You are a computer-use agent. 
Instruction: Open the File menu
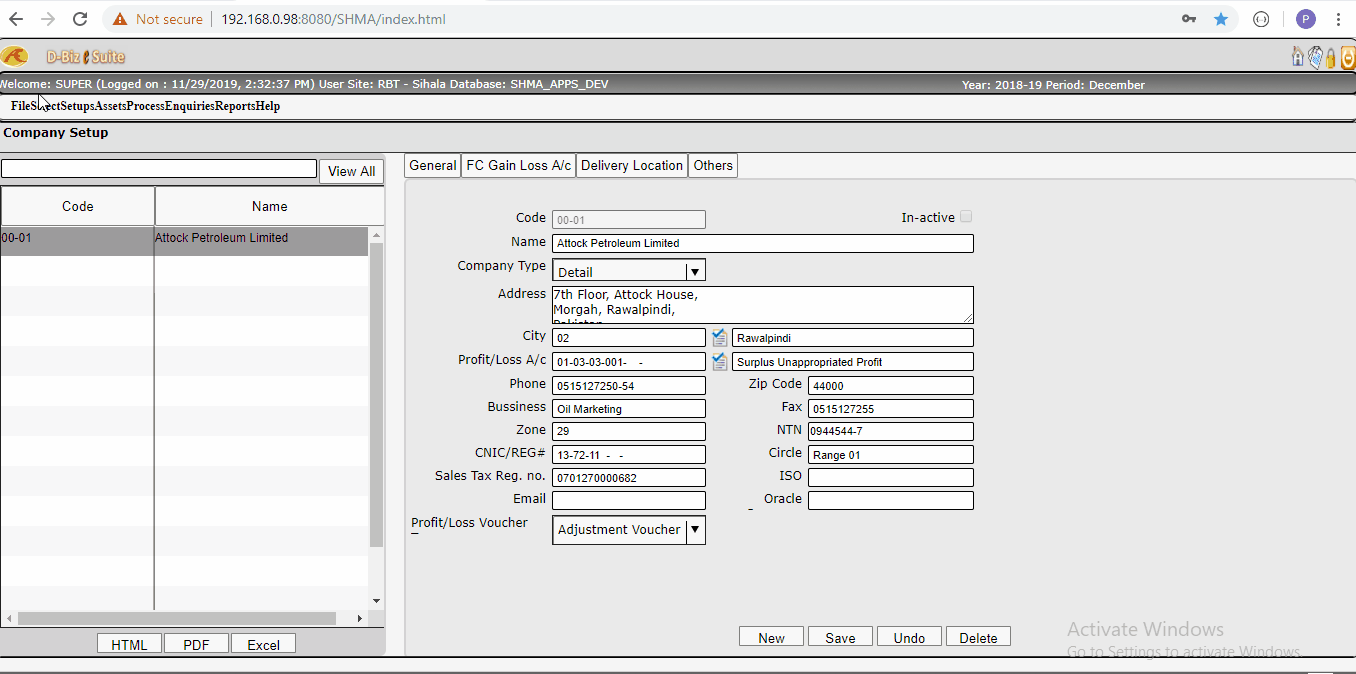click(x=20, y=106)
